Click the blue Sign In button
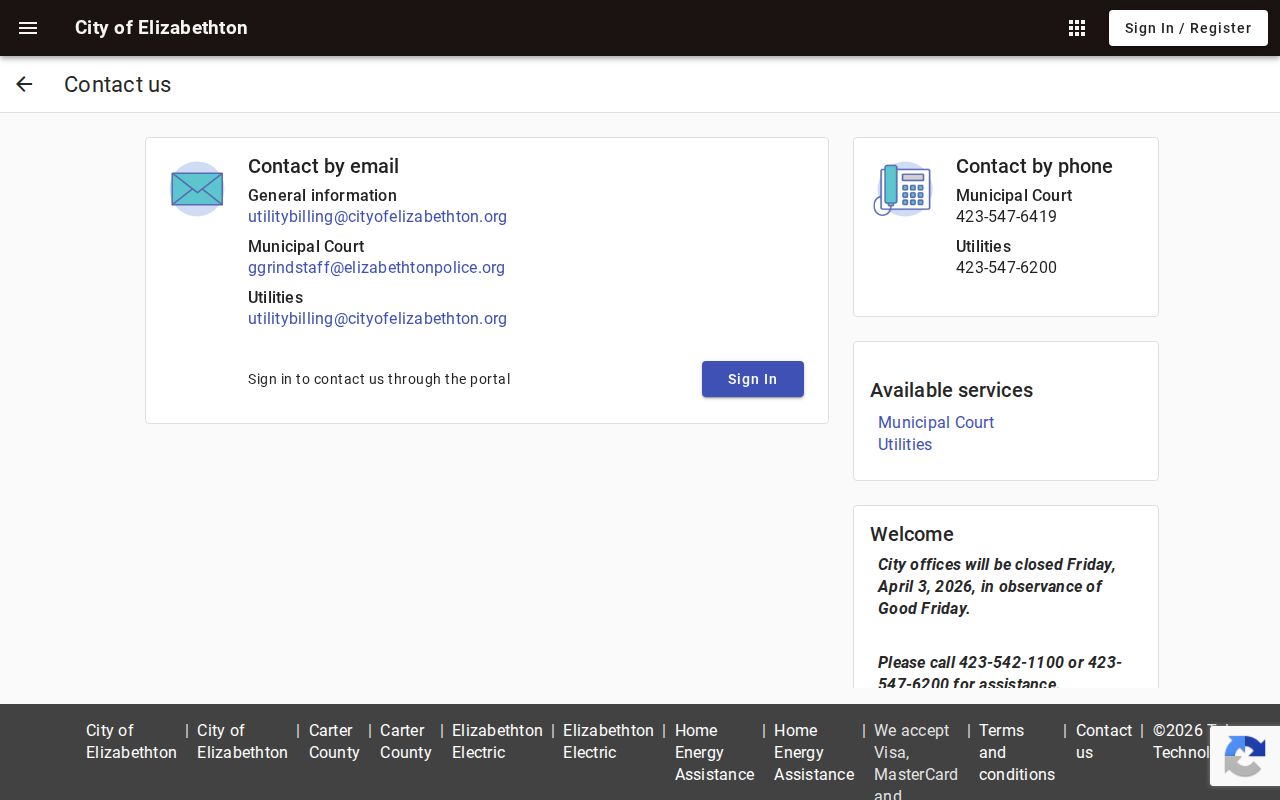Screen dimensions: 1280x800 click(x=753, y=379)
